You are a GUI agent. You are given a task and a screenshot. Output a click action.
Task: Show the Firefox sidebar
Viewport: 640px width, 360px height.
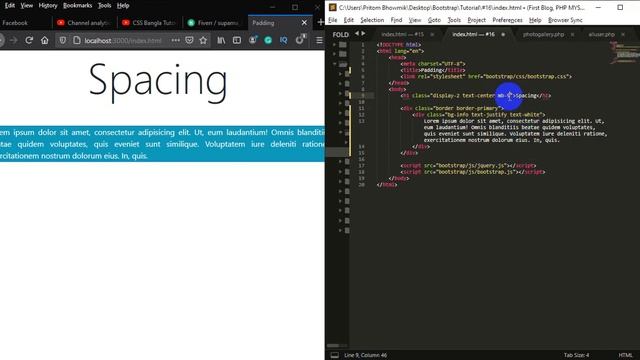[x=237, y=40]
